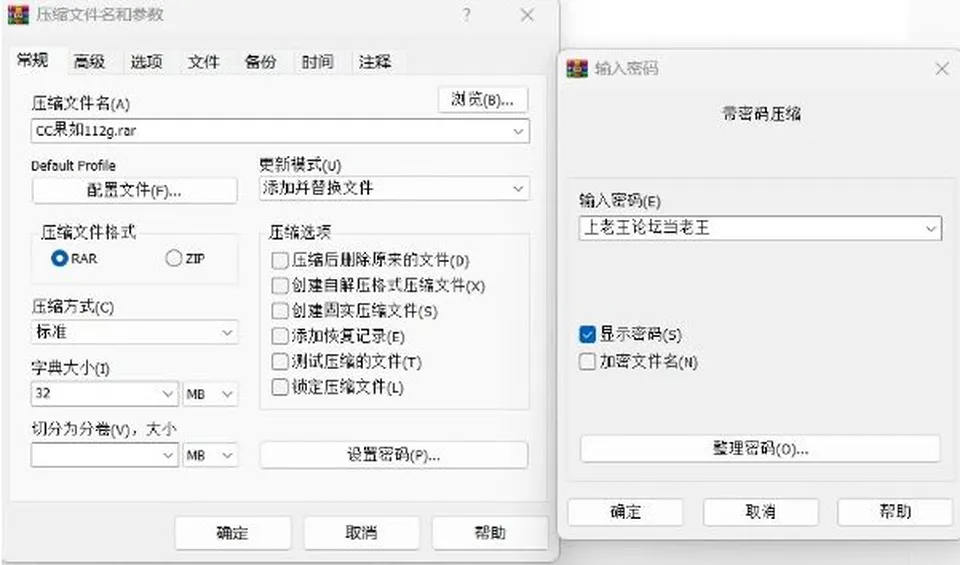
Task: Click the password input field
Action: coord(760,228)
